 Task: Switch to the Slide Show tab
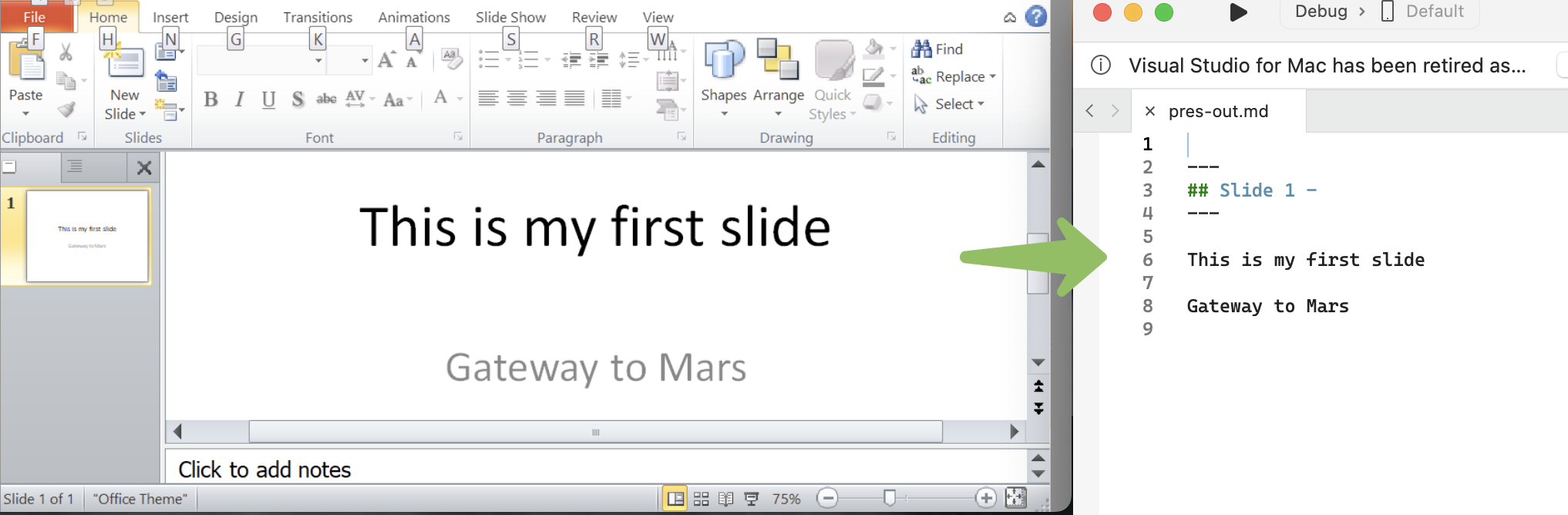[510, 17]
